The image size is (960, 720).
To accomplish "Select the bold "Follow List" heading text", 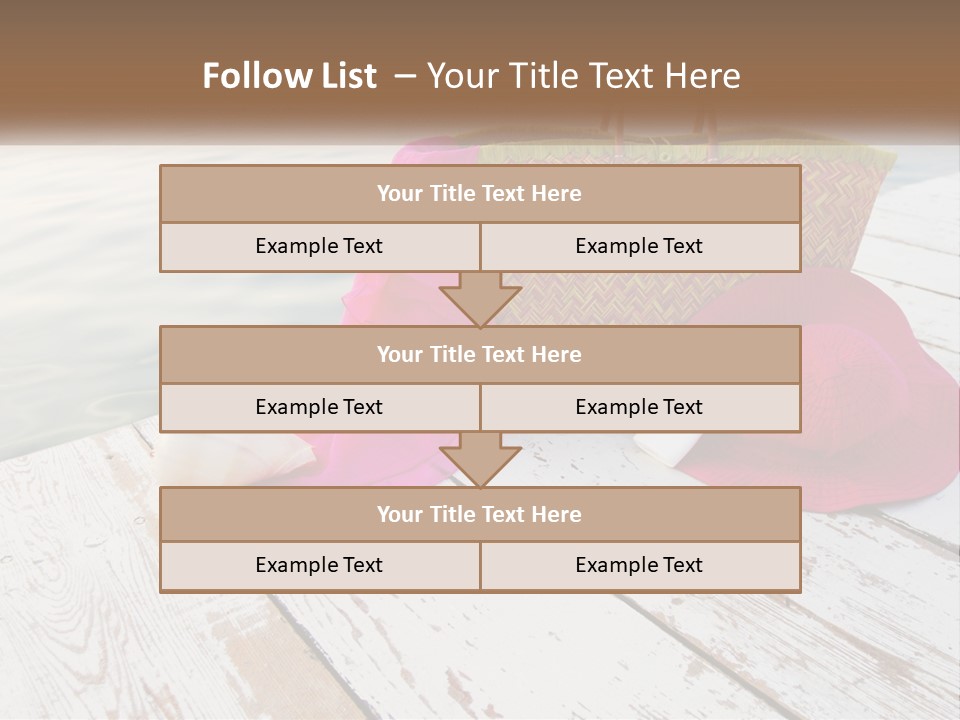I will click(x=290, y=76).
